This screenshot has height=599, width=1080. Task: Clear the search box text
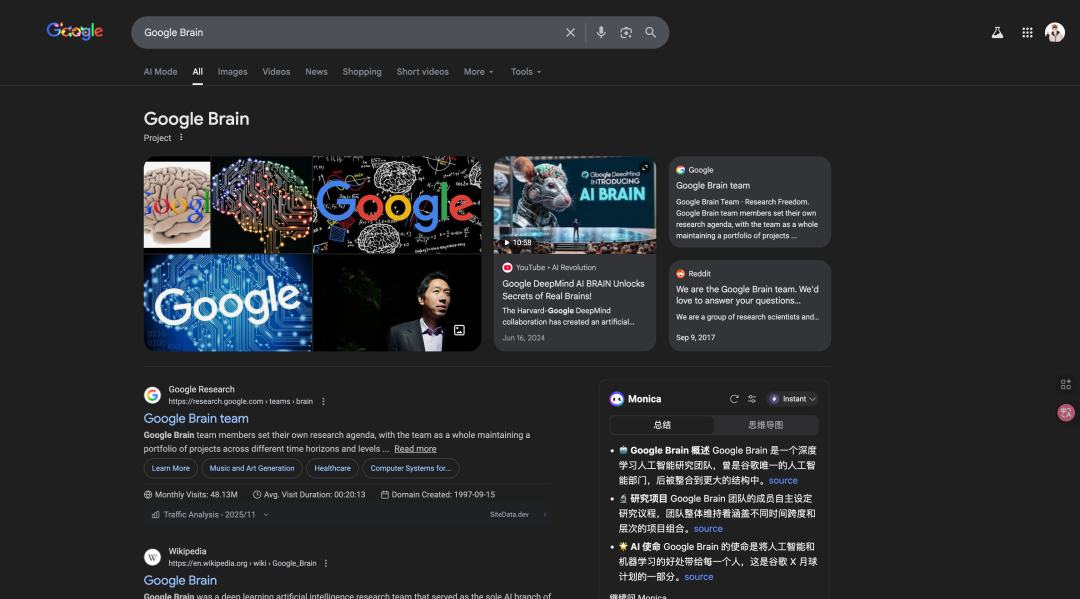click(570, 32)
